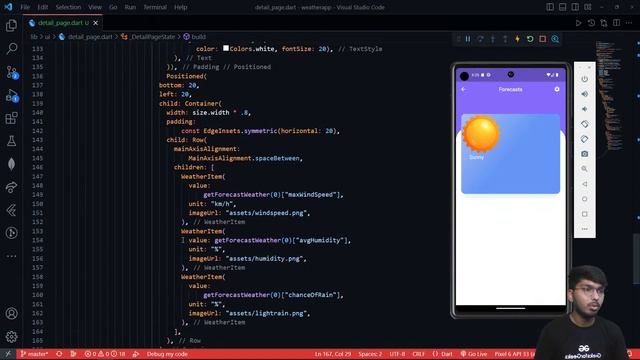The width and height of the screenshot is (640, 360).
Task: Increase emulator volume
Action: coord(584,94)
